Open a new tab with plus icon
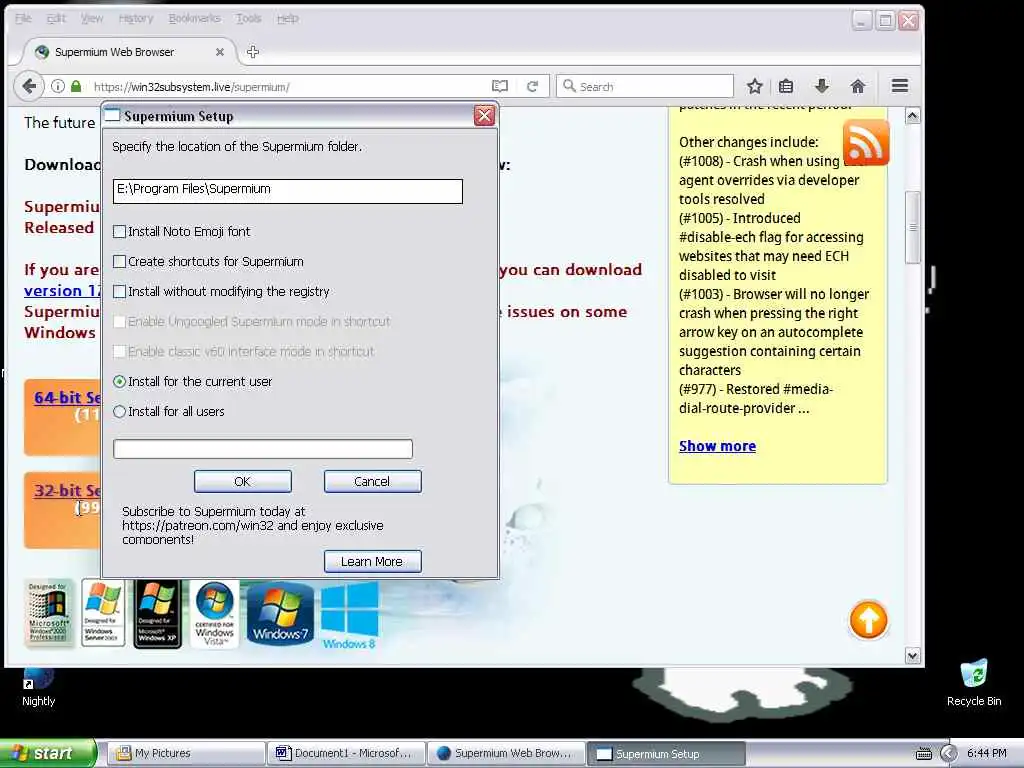This screenshot has width=1024, height=768. [x=253, y=52]
